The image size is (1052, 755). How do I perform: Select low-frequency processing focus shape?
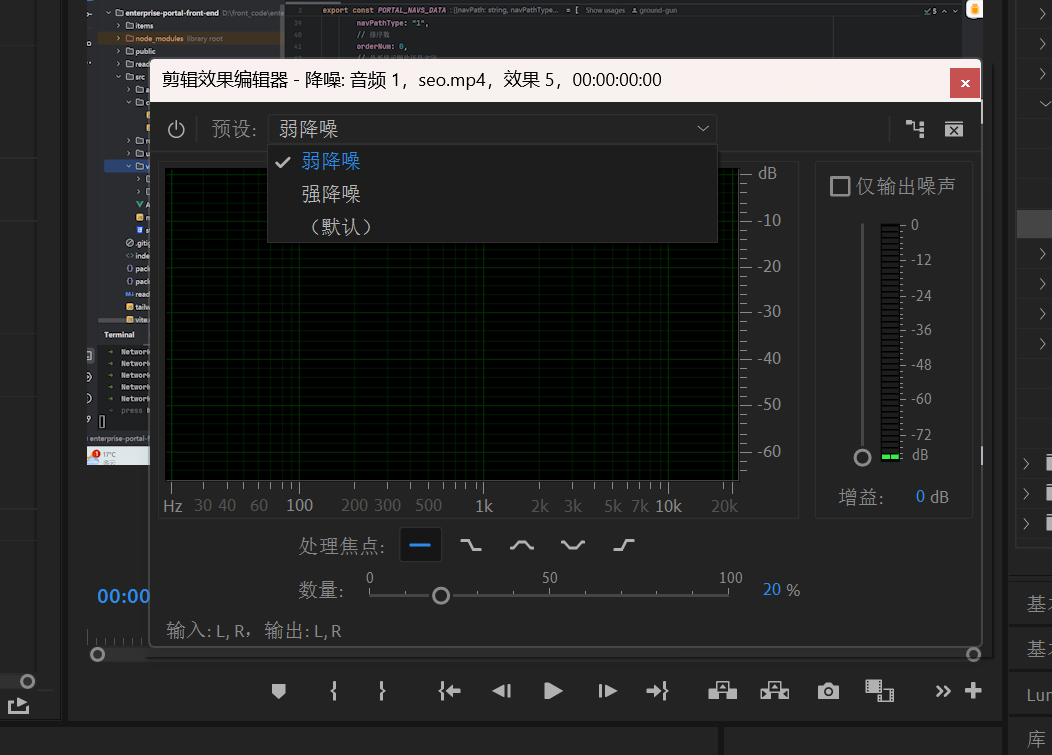click(x=470, y=545)
